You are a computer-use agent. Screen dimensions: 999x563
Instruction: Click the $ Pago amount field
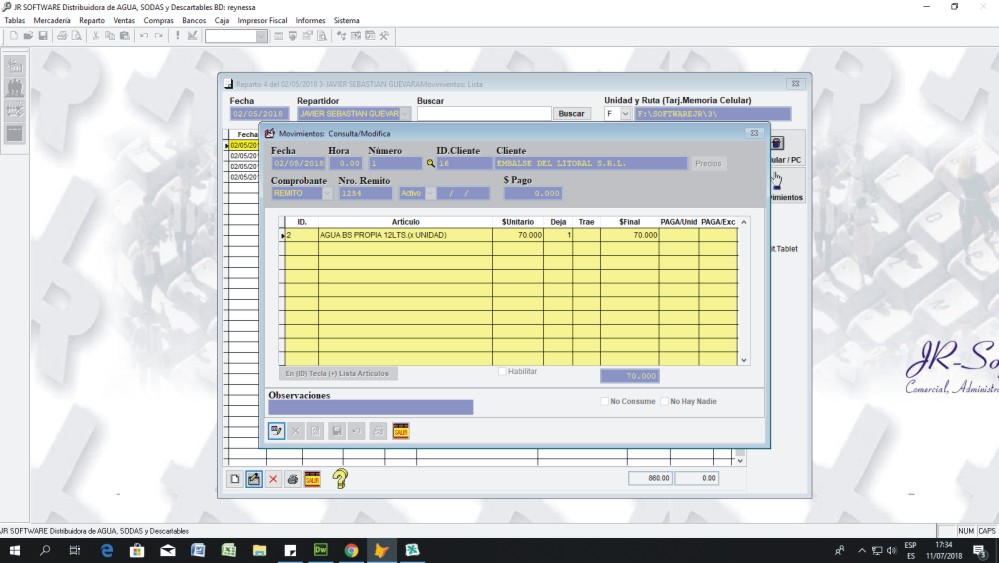coord(533,194)
